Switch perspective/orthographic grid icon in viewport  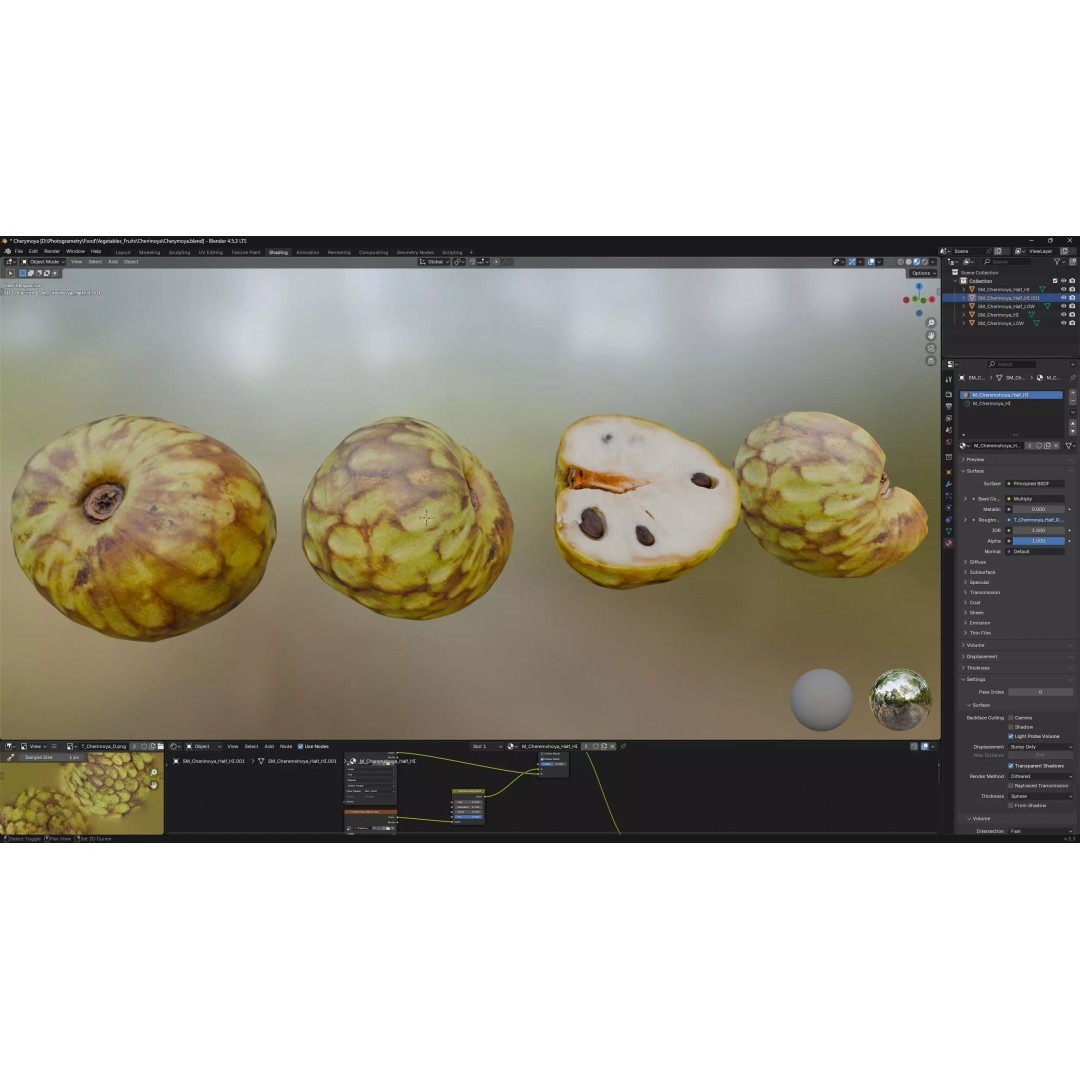[x=931, y=360]
